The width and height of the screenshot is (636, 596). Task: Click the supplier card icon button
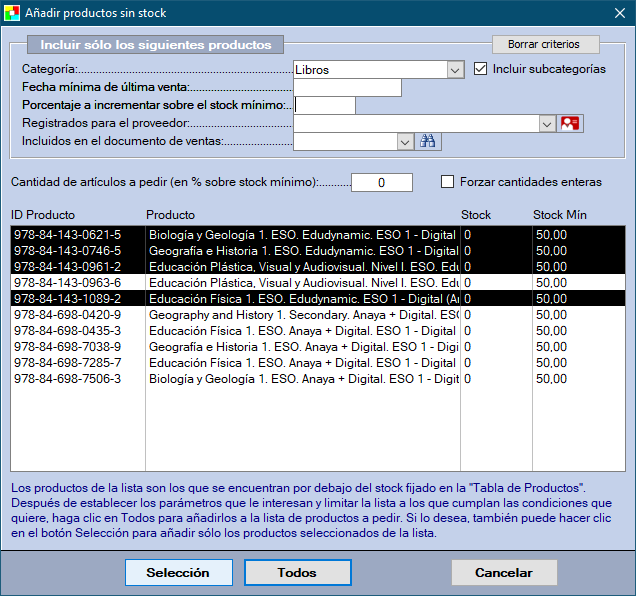click(x=570, y=124)
